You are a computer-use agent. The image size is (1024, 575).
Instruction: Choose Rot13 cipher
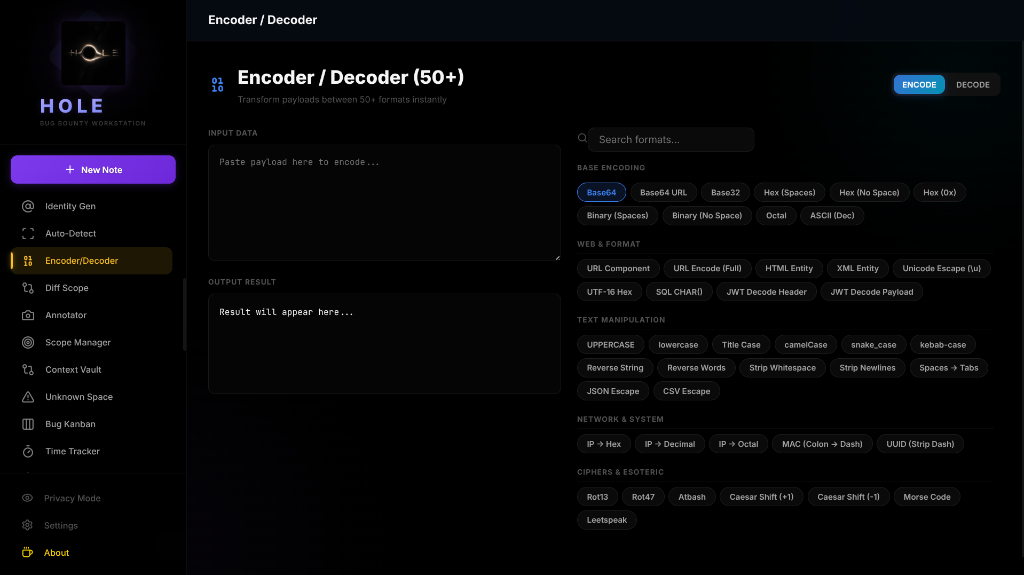(597, 497)
